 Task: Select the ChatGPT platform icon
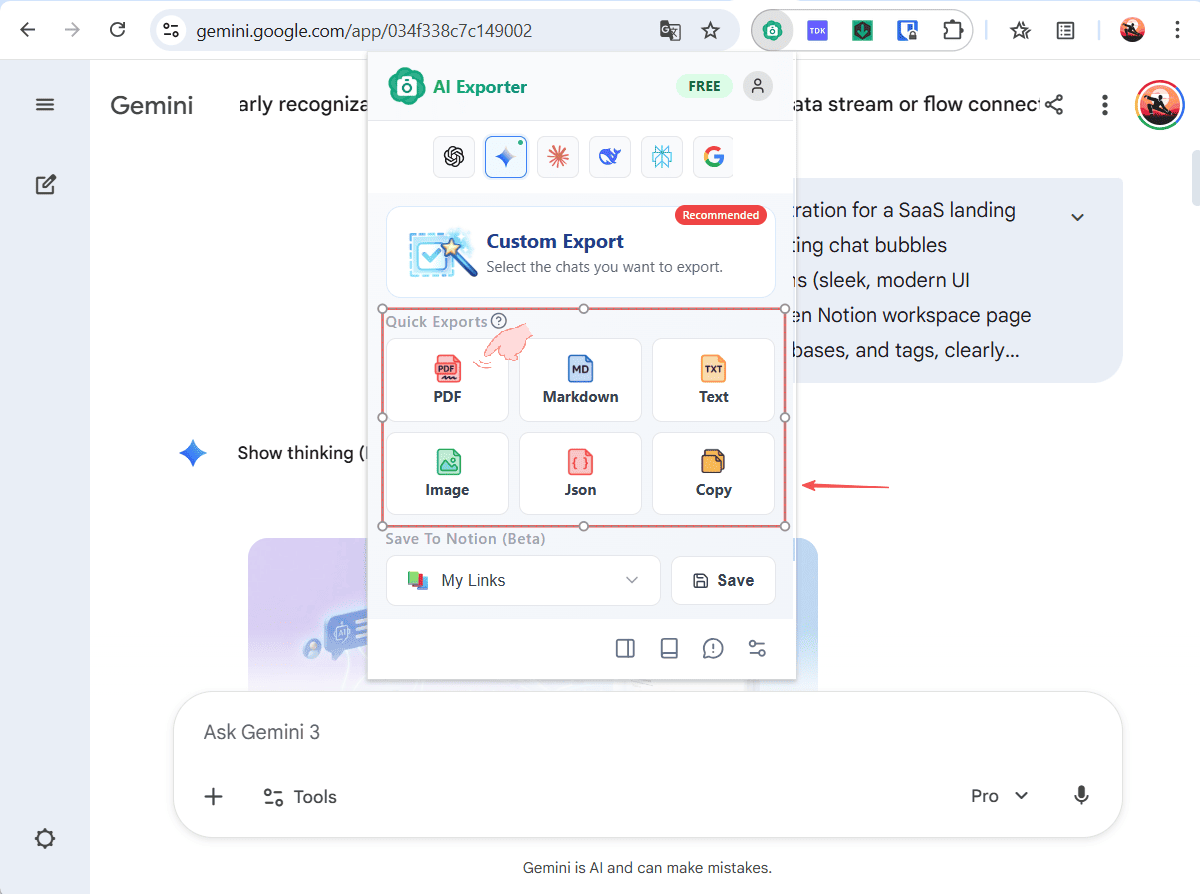[x=454, y=157]
